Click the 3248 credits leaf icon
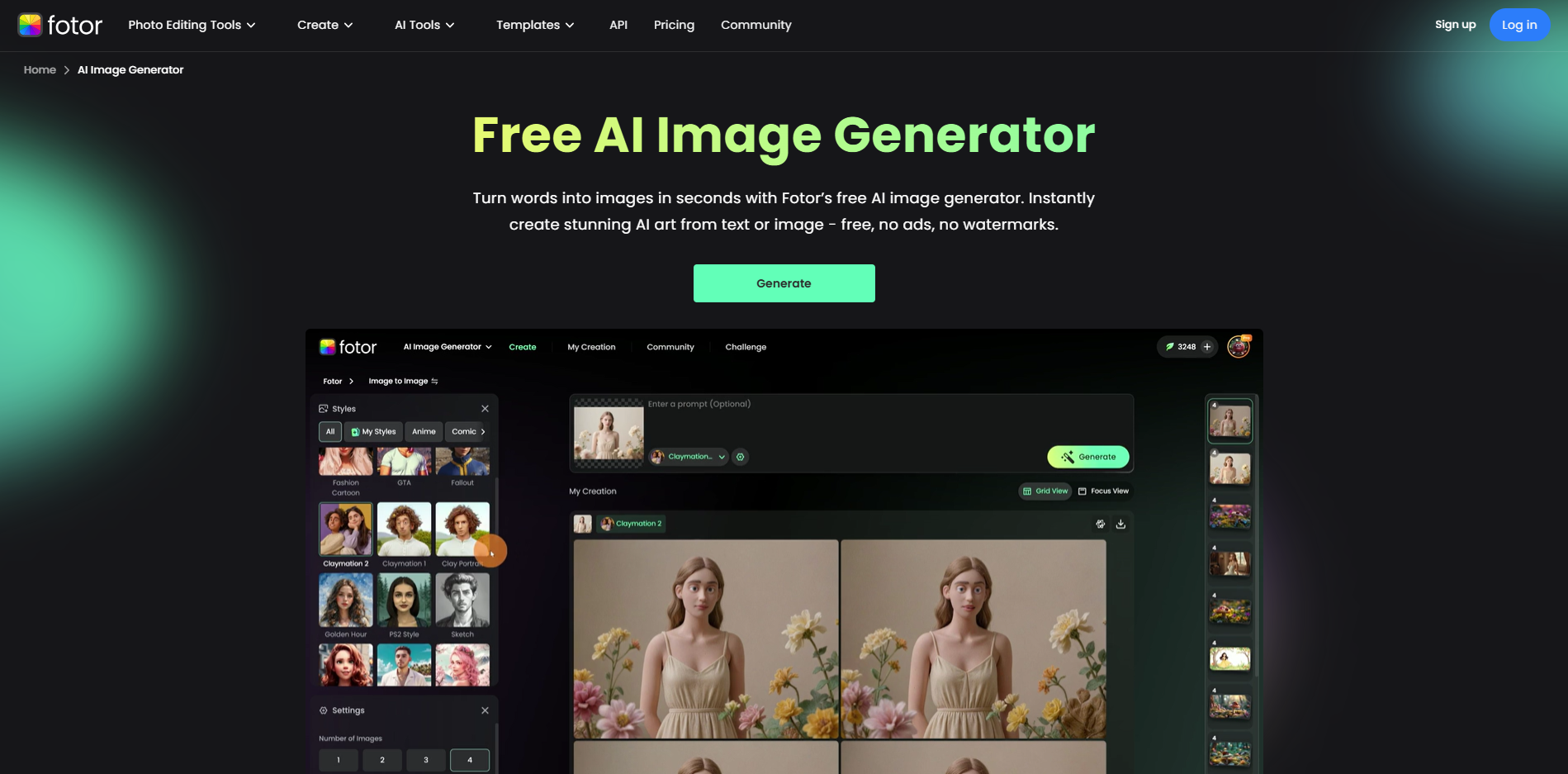 (x=1169, y=347)
